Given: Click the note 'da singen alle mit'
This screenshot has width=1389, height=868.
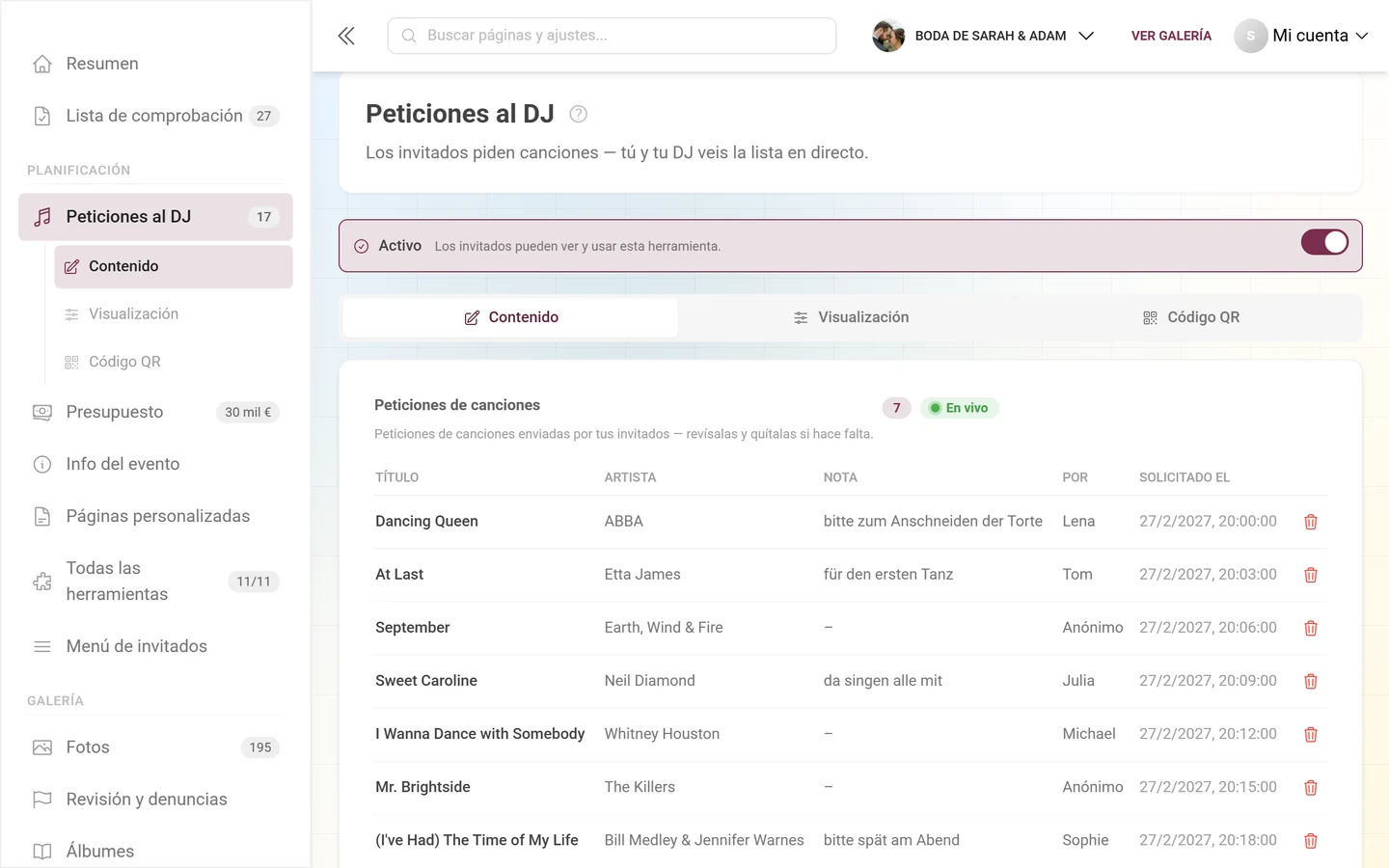Looking at the screenshot, I should (883, 681).
